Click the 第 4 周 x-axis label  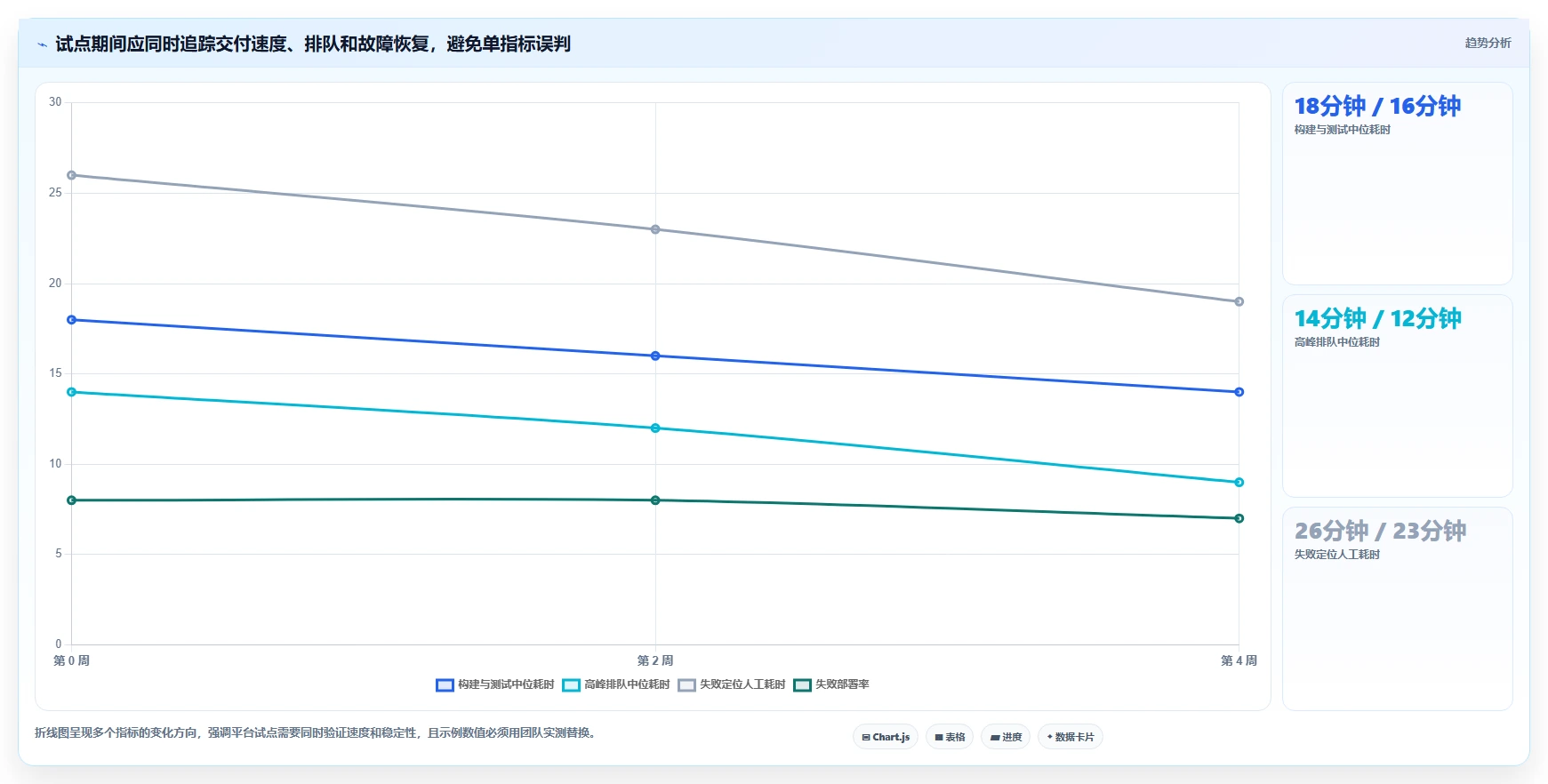1239,660
